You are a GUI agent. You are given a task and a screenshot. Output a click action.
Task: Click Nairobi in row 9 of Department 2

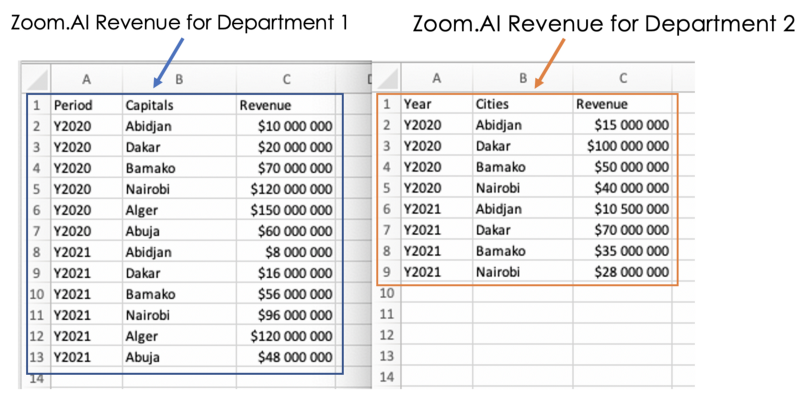click(522, 272)
